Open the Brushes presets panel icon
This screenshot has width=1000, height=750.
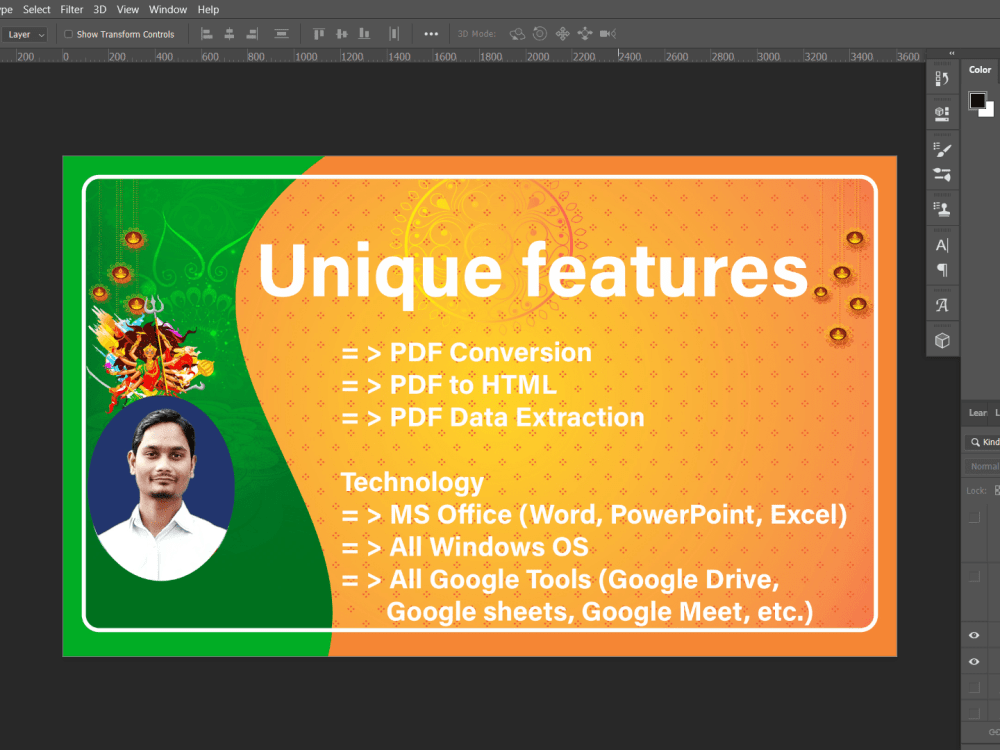[942, 174]
